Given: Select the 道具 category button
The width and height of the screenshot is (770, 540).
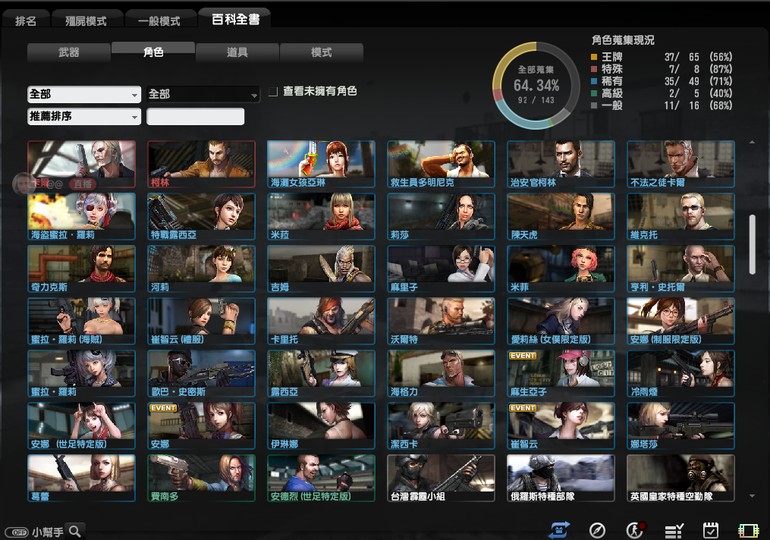Looking at the screenshot, I should click(237, 52).
